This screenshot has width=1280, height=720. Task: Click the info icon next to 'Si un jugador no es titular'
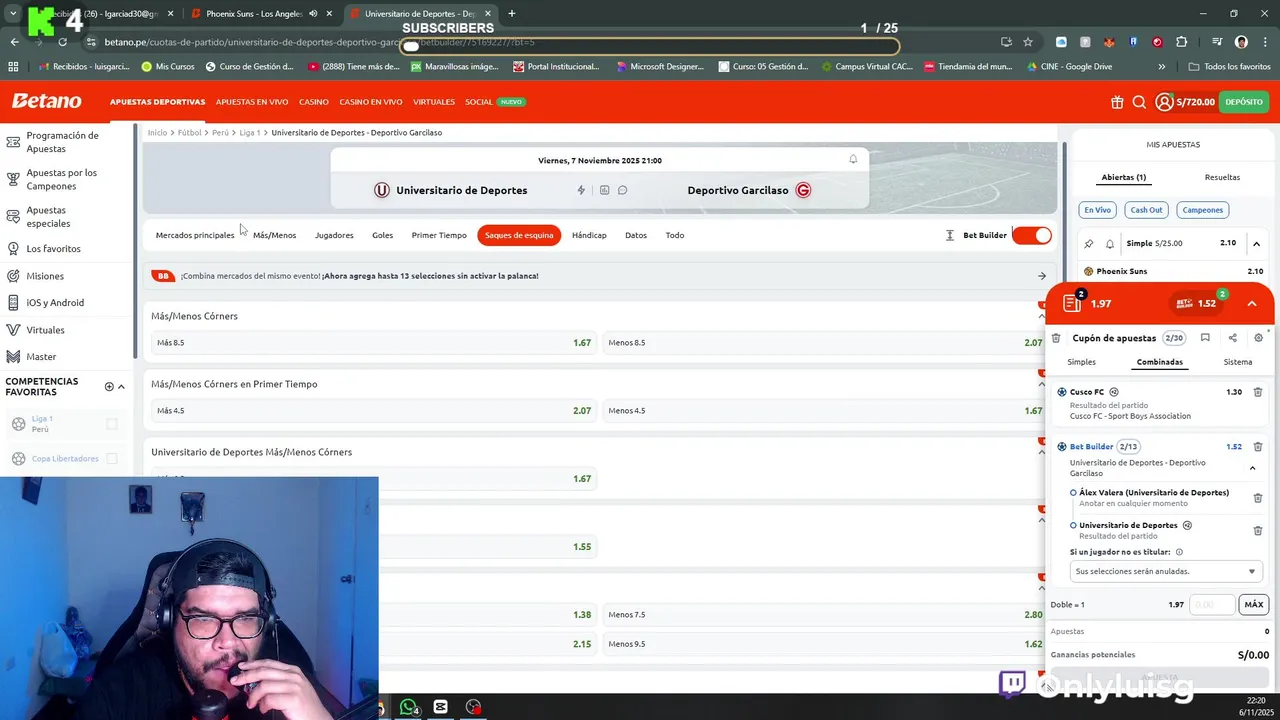[1179, 552]
